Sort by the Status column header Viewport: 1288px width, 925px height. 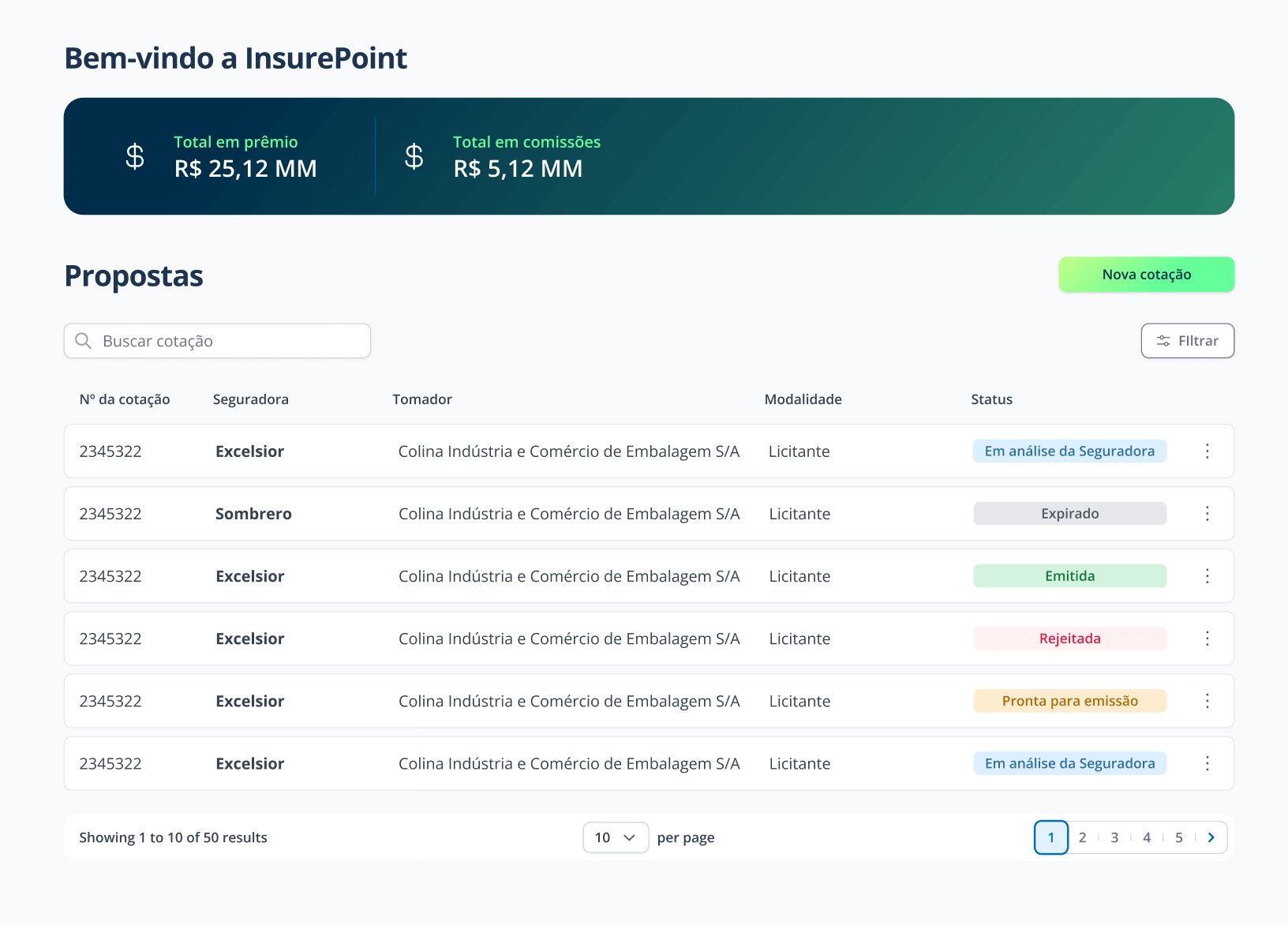tap(991, 399)
